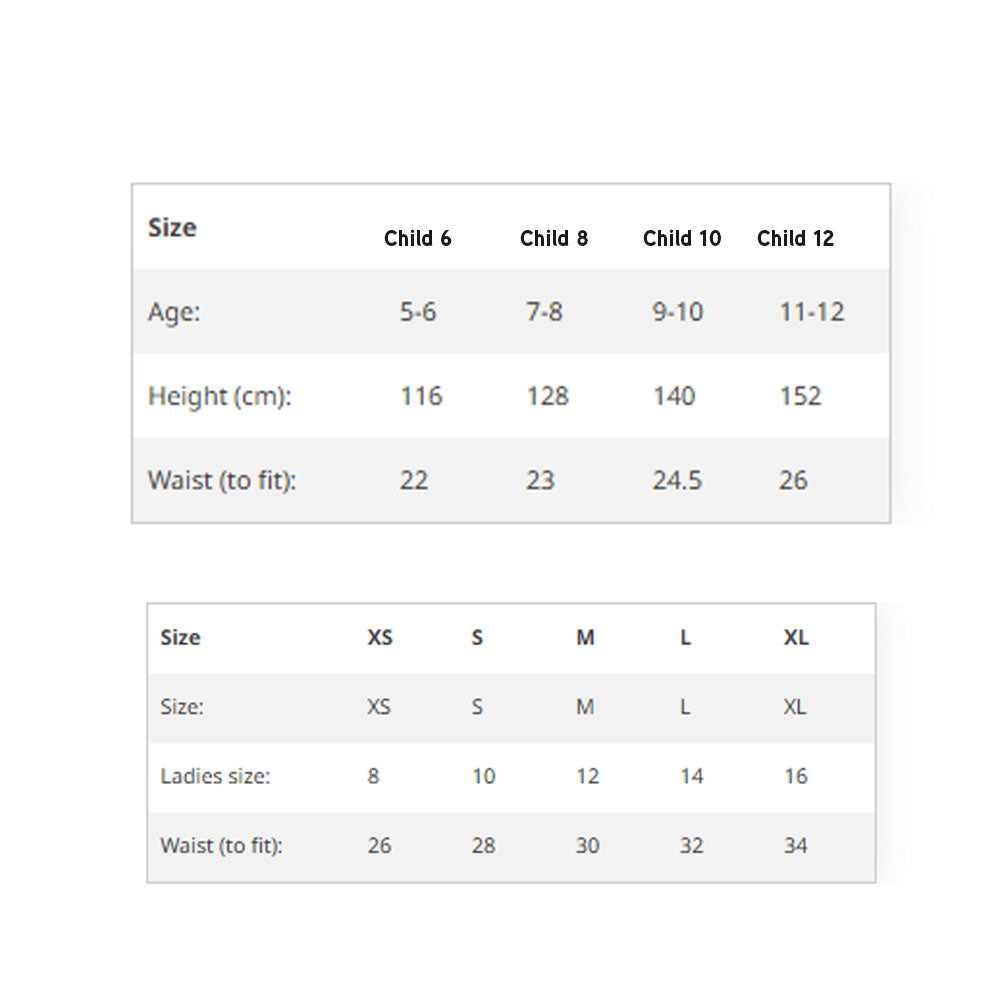
Task: Select the Child 8 column header
Action: pyautogui.click(x=554, y=239)
